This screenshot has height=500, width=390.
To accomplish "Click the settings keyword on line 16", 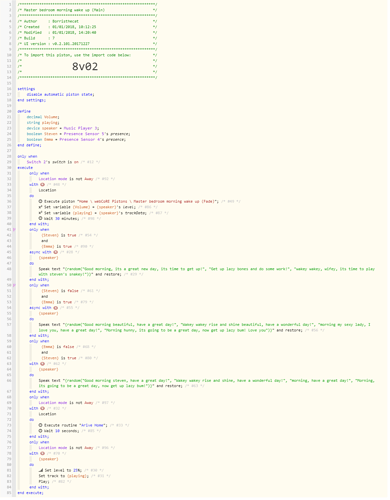I will click(x=26, y=90).
